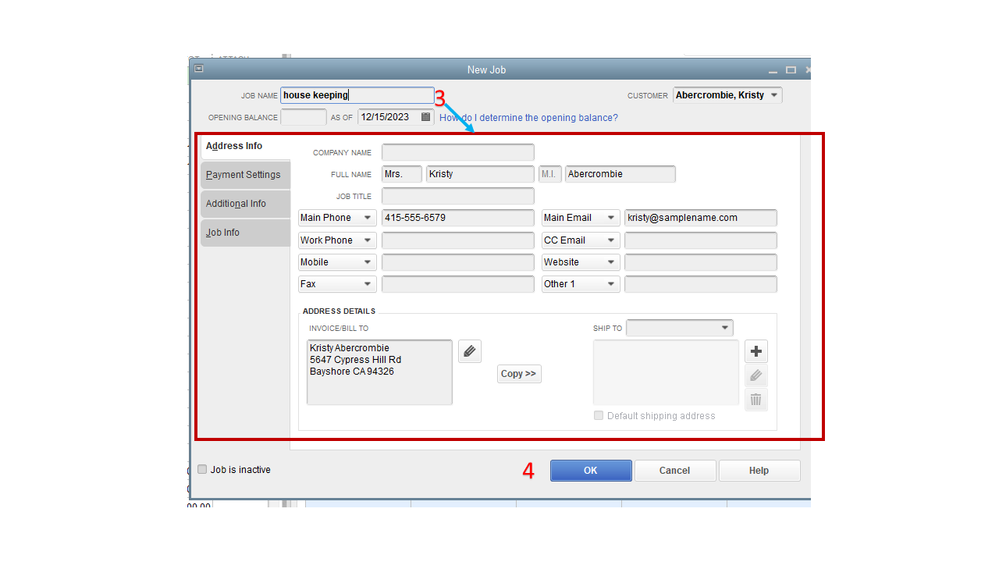Click the Main Phone number field 415-555-6579

tap(457, 218)
